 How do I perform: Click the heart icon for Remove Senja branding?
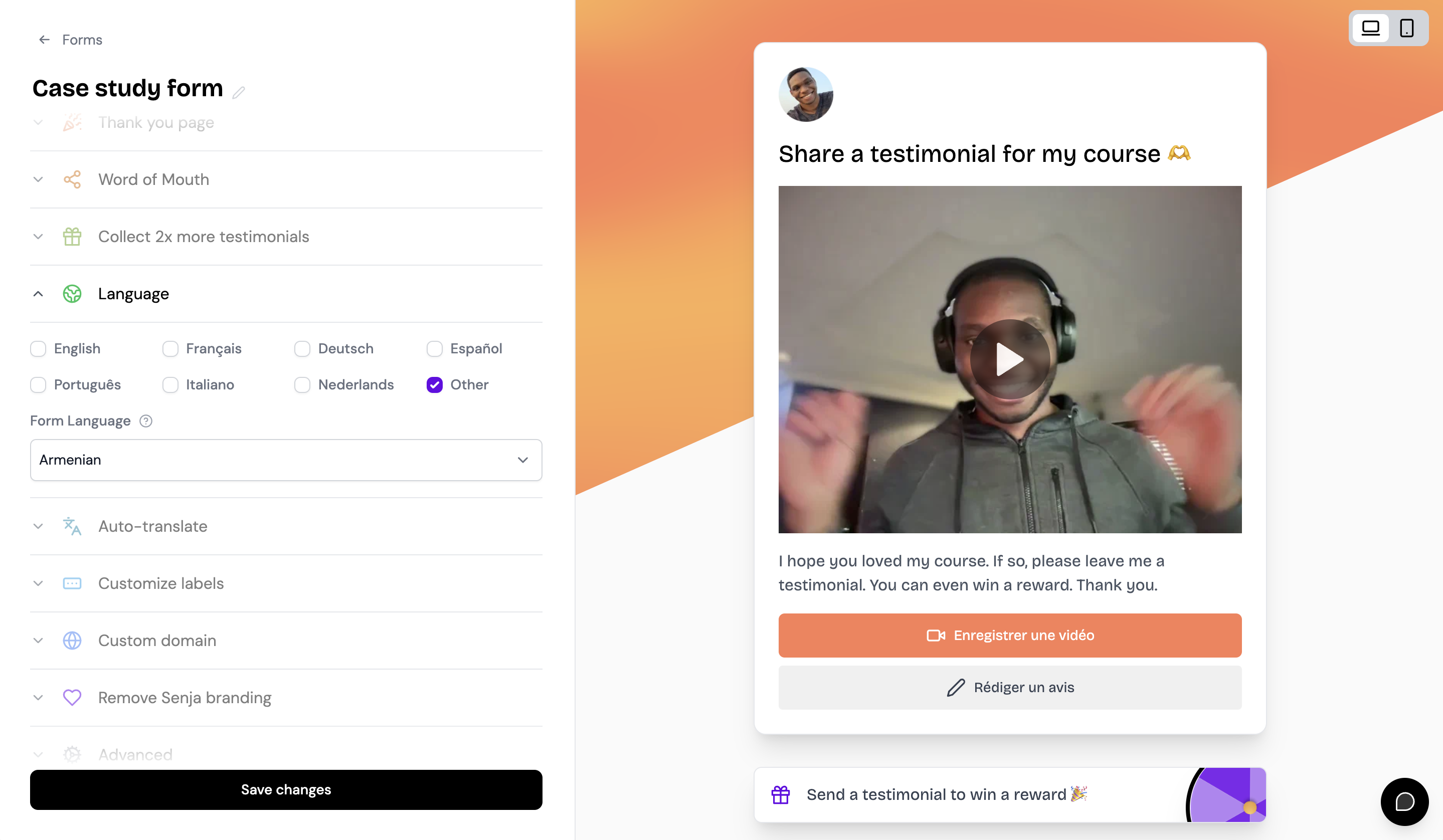pos(72,698)
